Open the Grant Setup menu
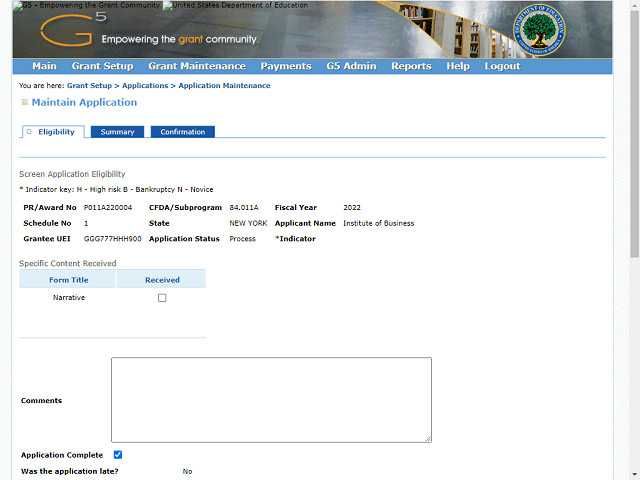The height and width of the screenshot is (480, 640). (102, 66)
